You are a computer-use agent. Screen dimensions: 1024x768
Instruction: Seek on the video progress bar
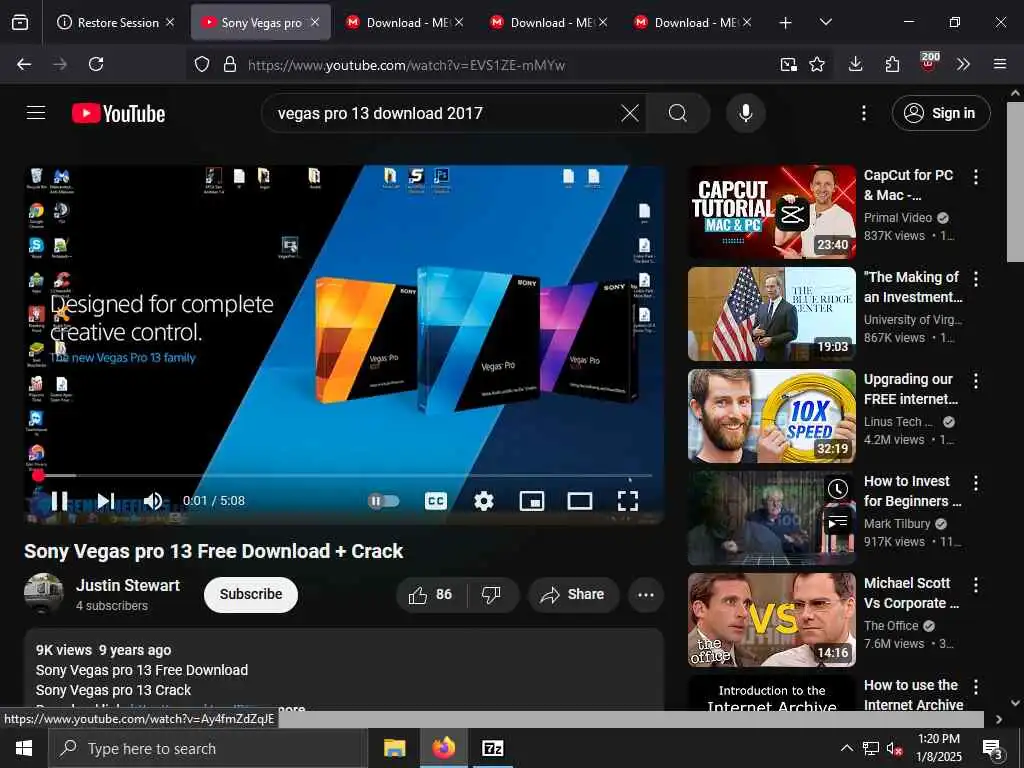[x=344, y=475]
